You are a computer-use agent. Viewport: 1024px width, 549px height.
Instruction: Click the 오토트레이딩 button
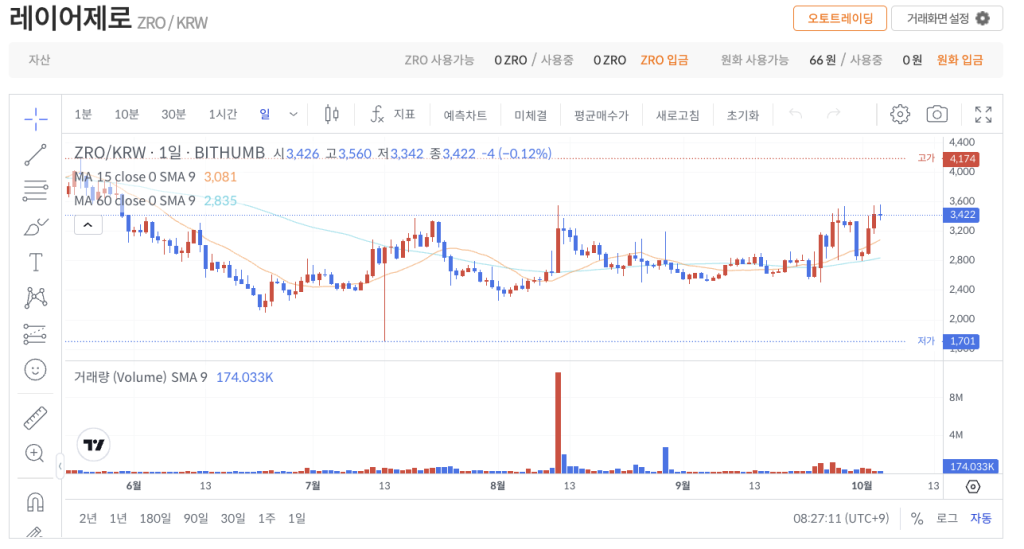(x=839, y=19)
